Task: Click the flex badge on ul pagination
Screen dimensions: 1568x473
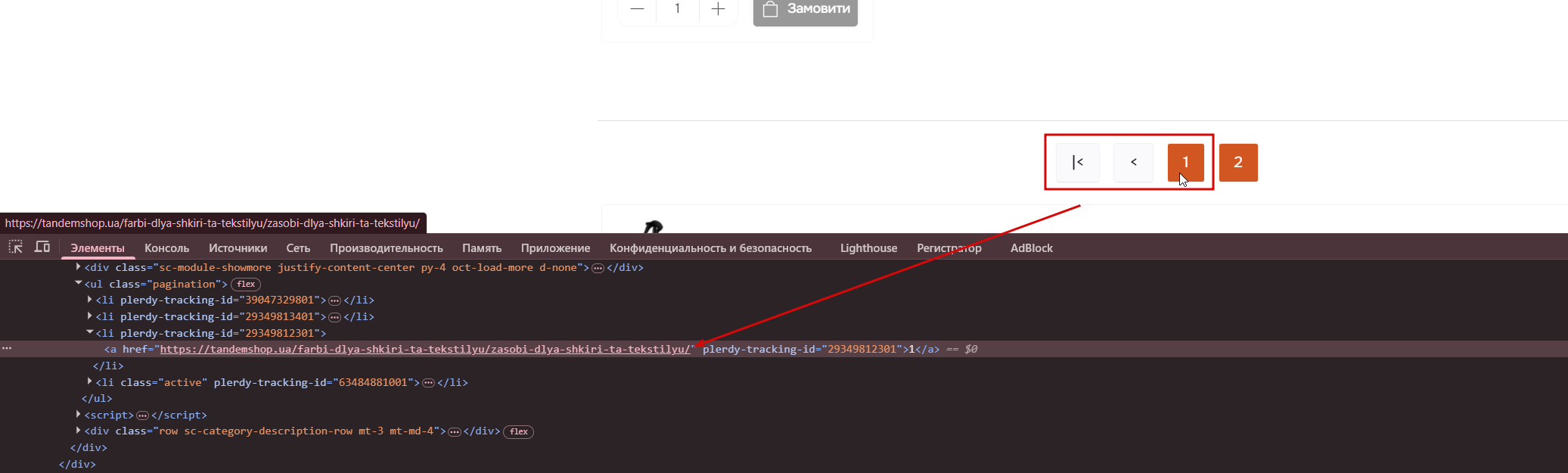Action: [x=246, y=285]
